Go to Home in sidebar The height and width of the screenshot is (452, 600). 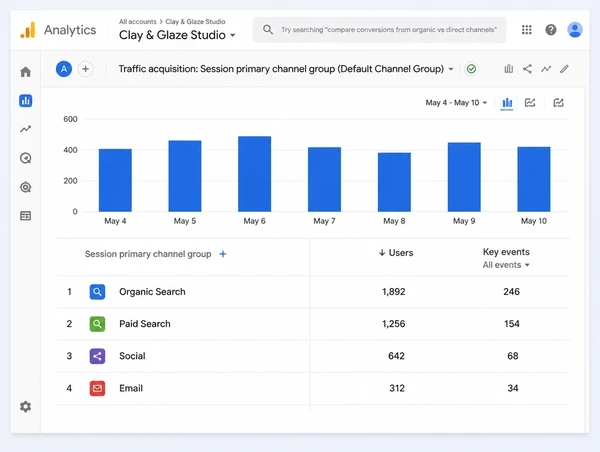tap(26, 72)
